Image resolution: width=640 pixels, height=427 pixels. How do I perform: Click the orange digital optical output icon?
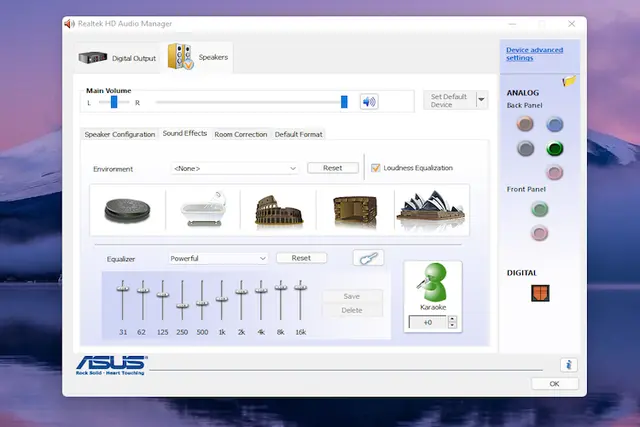540,293
